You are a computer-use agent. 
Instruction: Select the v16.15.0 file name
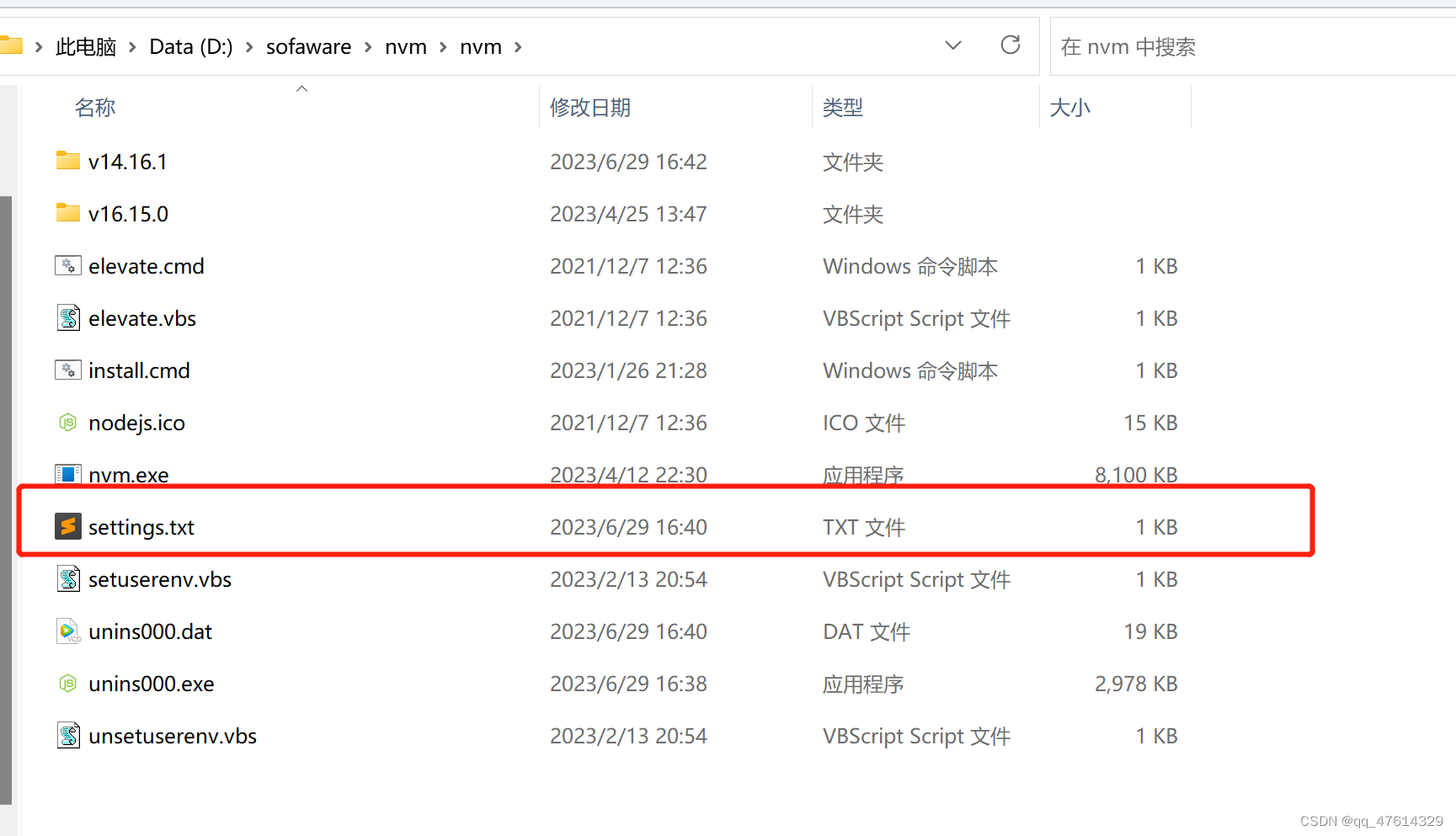[x=128, y=214]
